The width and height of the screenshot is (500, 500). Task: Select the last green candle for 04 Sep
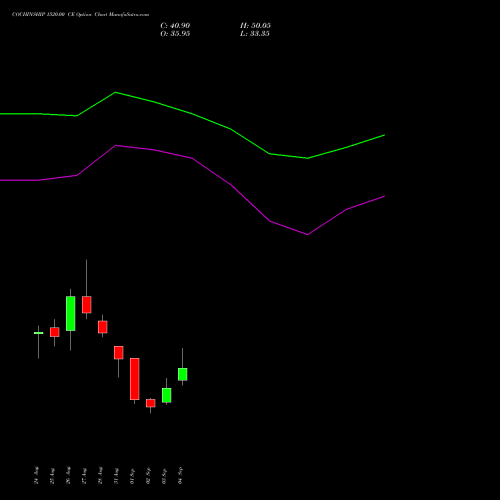tap(182, 374)
